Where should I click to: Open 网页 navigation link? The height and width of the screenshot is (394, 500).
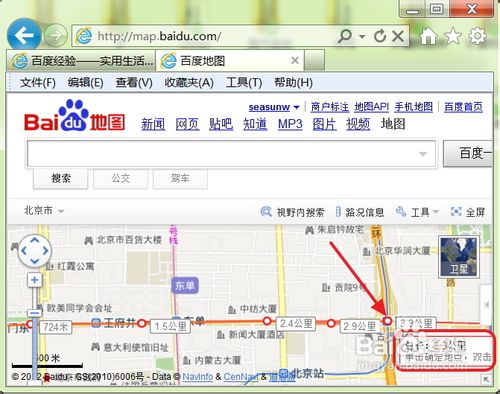pos(187,124)
